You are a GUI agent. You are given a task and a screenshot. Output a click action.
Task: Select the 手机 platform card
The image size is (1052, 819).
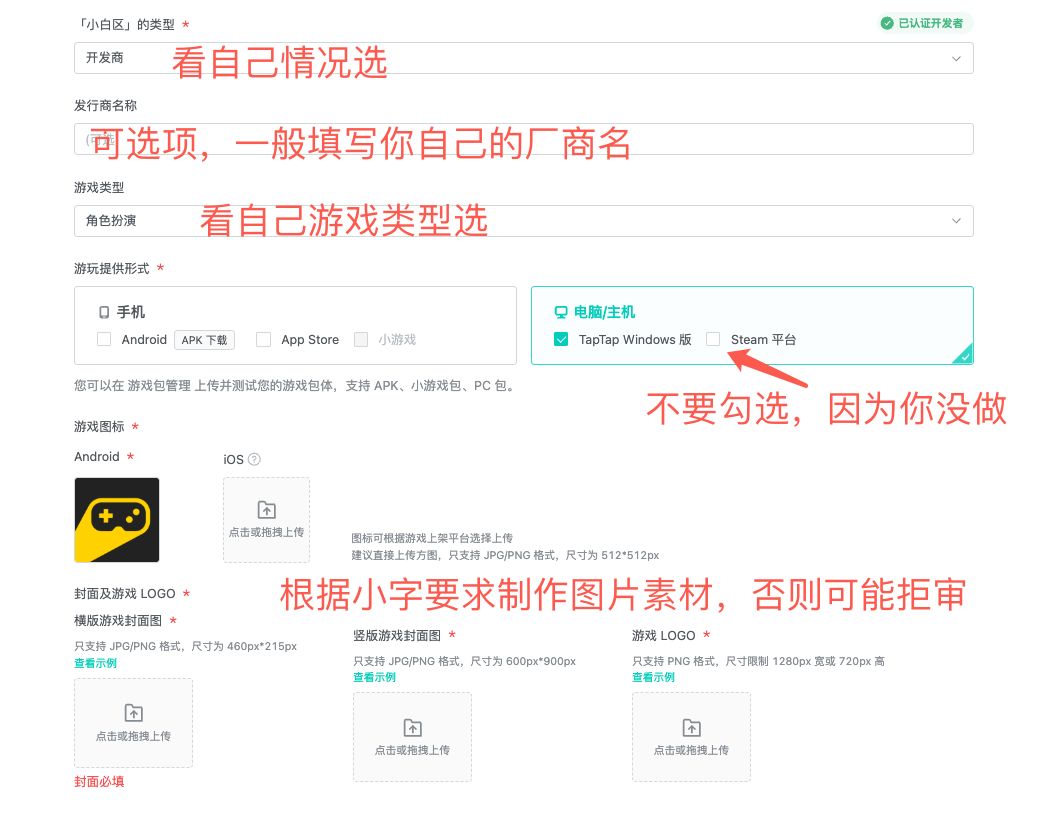(x=295, y=325)
